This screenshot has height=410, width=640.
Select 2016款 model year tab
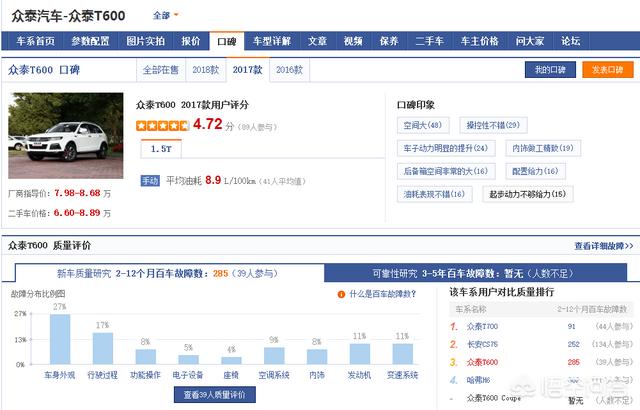(289, 70)
